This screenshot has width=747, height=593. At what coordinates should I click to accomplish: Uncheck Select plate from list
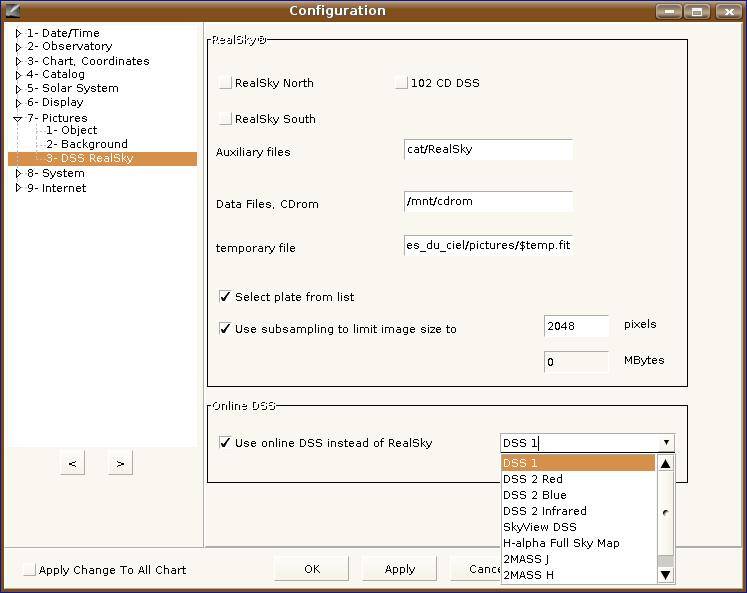[x=225, y=296]
